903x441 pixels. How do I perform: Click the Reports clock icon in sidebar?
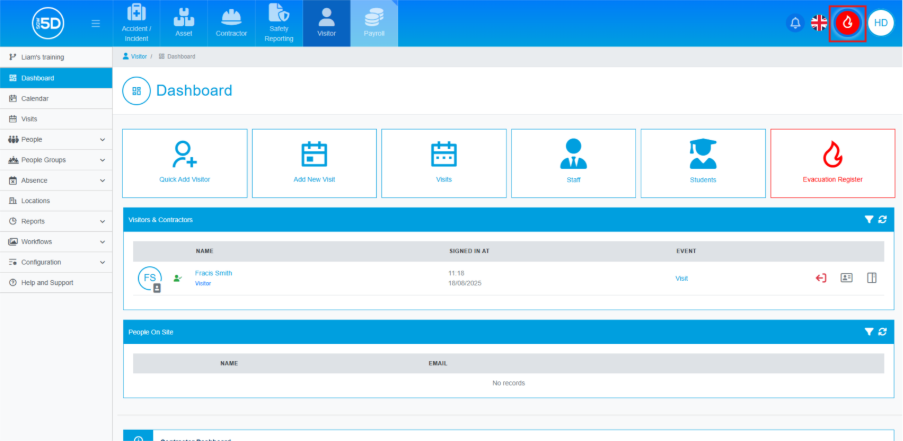13,221
